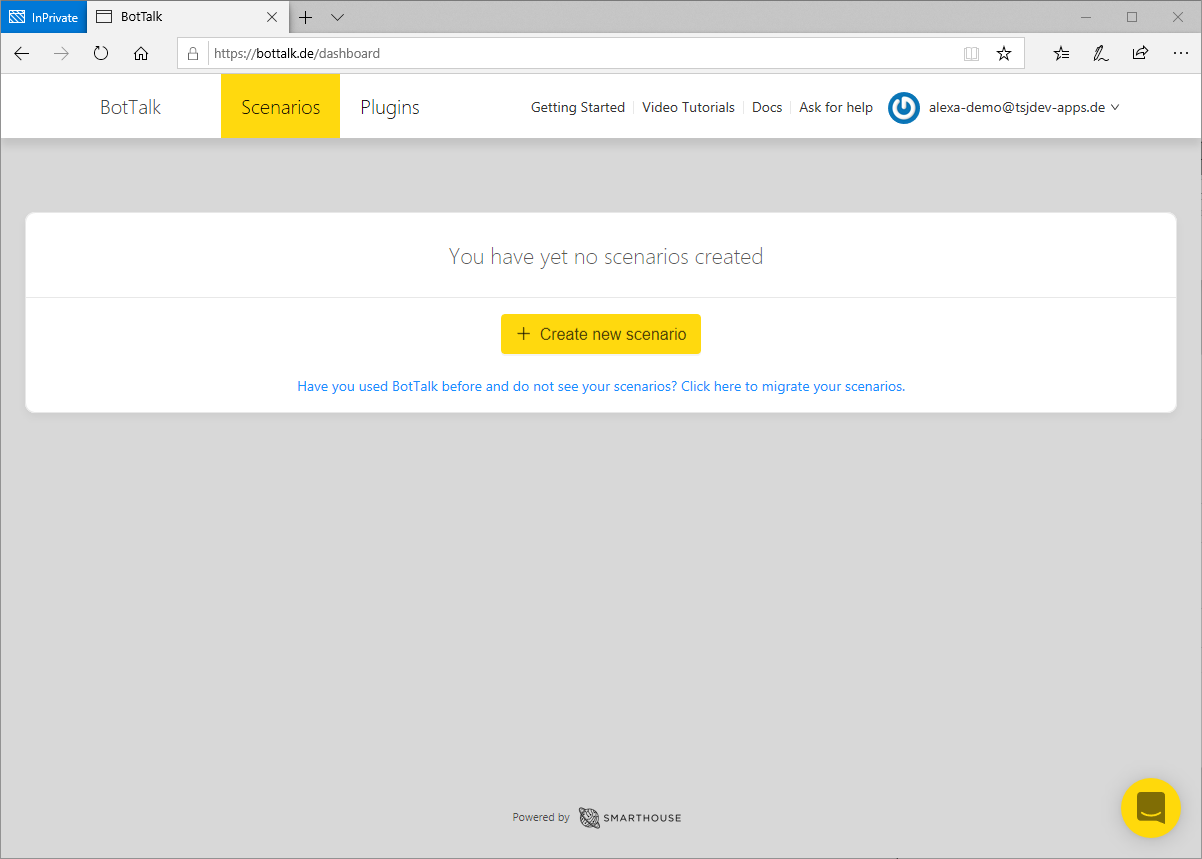This screenshot has height=859, width=1202.
Task: Select the Scenarios tab
Action: pos(280,107)
